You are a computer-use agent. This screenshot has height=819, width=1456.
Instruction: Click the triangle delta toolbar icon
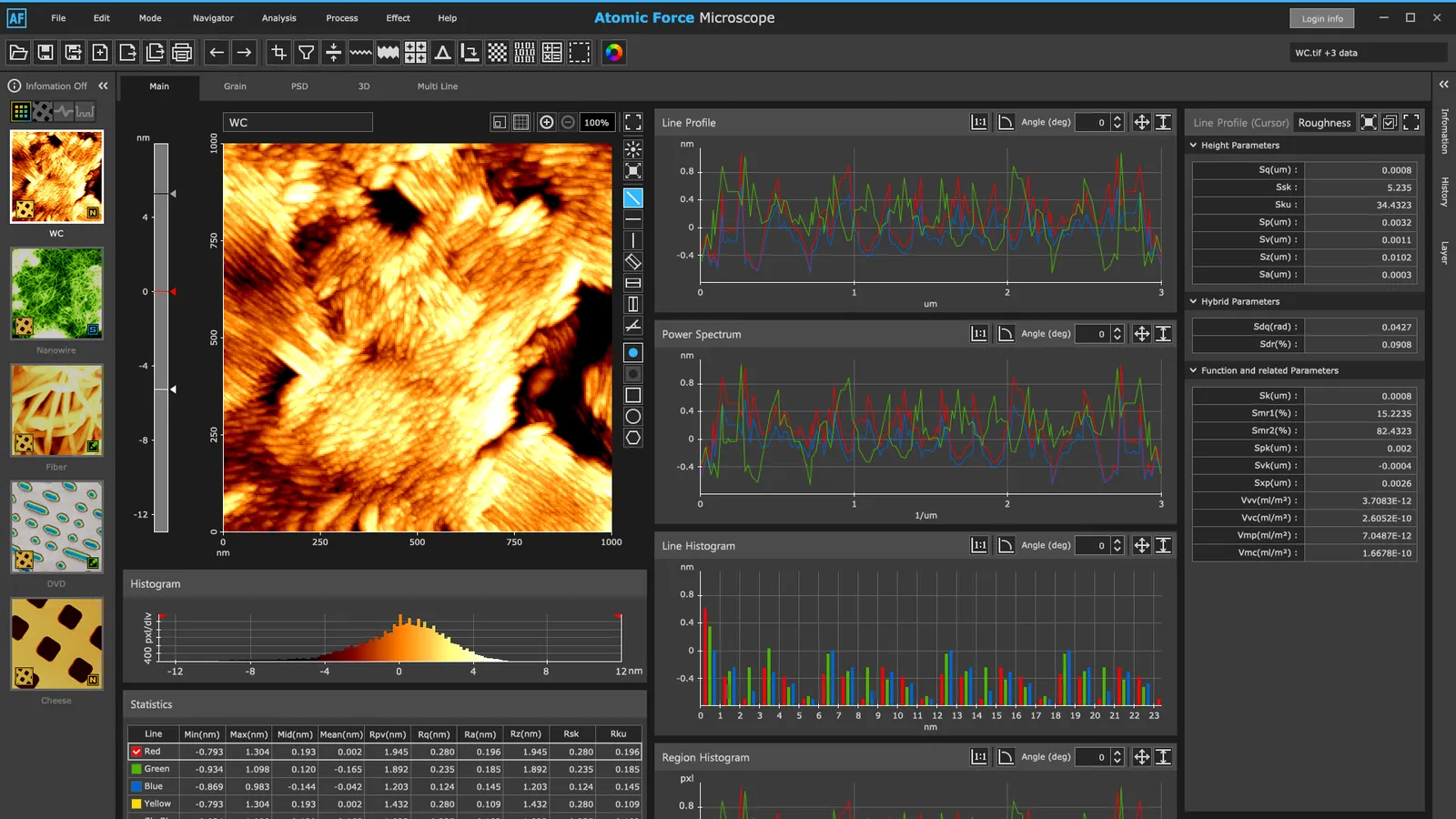pos(443,53)
